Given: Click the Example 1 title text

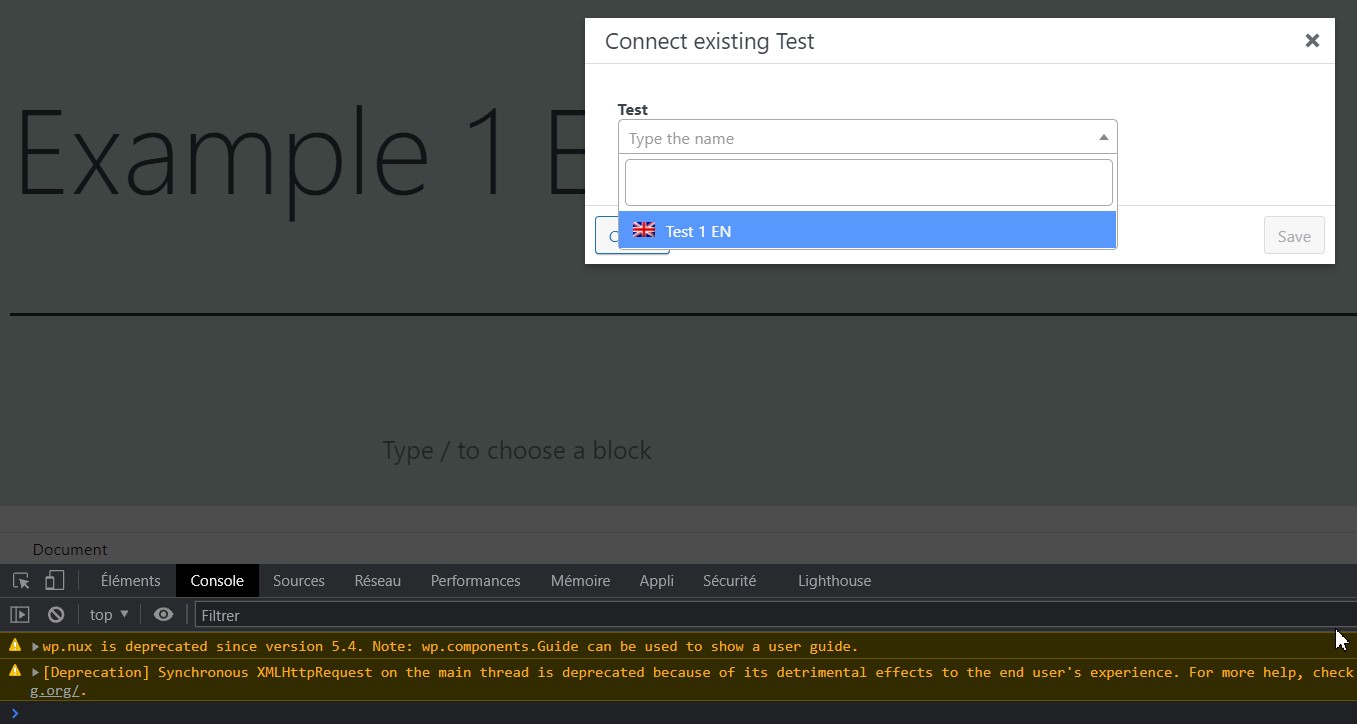Looking at the screenshot, I should click(300, 152).
